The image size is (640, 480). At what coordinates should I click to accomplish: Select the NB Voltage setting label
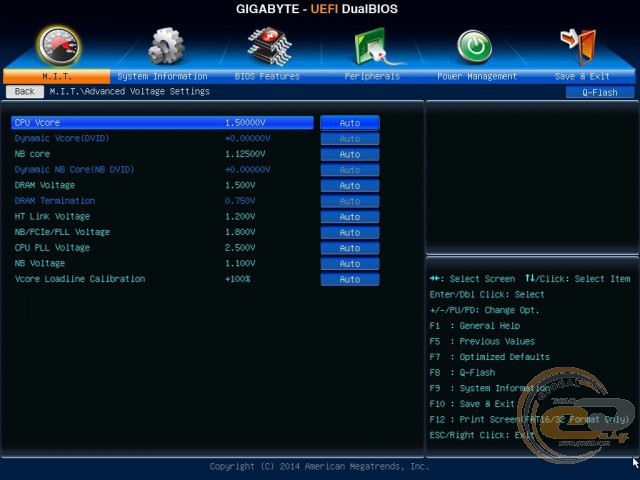click(39, 263)
